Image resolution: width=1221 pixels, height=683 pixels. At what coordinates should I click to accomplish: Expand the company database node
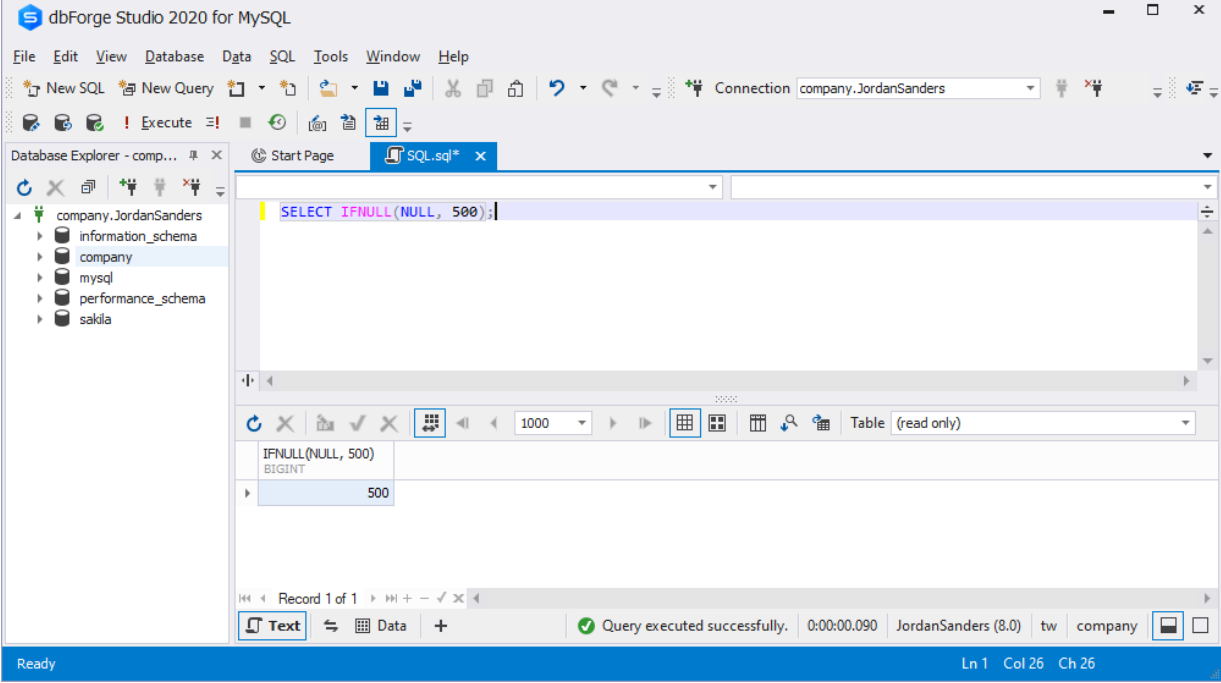coord(40,257)
